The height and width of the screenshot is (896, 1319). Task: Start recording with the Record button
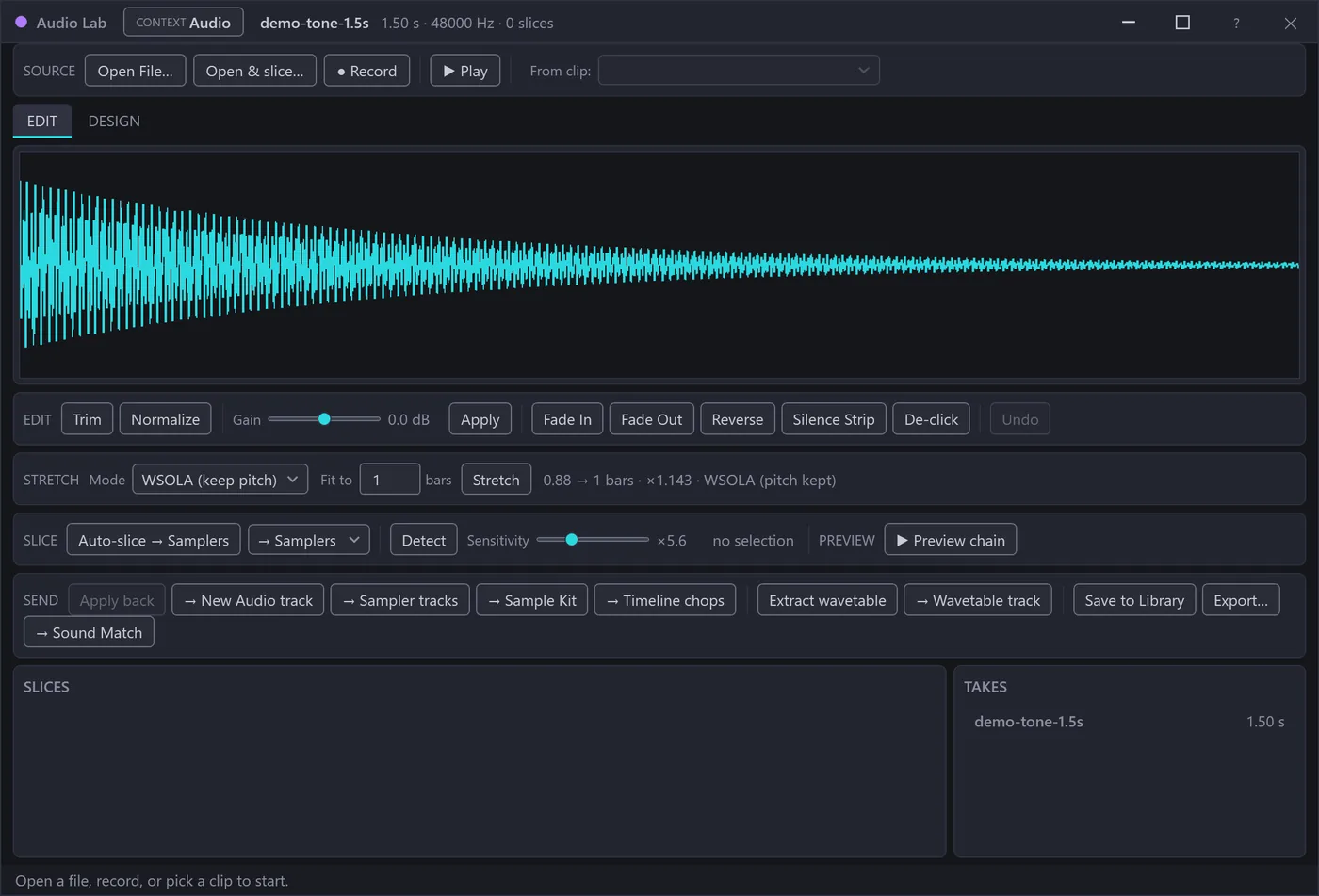click(x=366, y=71)
